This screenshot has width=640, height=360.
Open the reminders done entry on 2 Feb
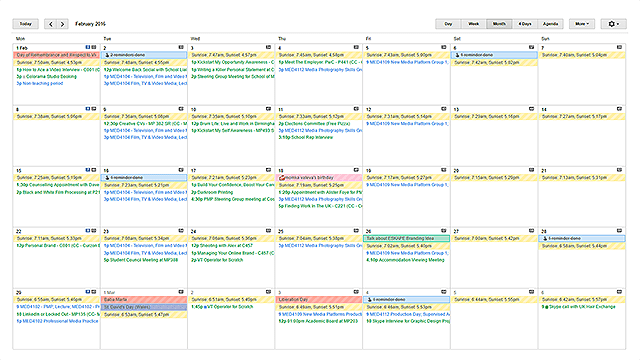(144, 55)
